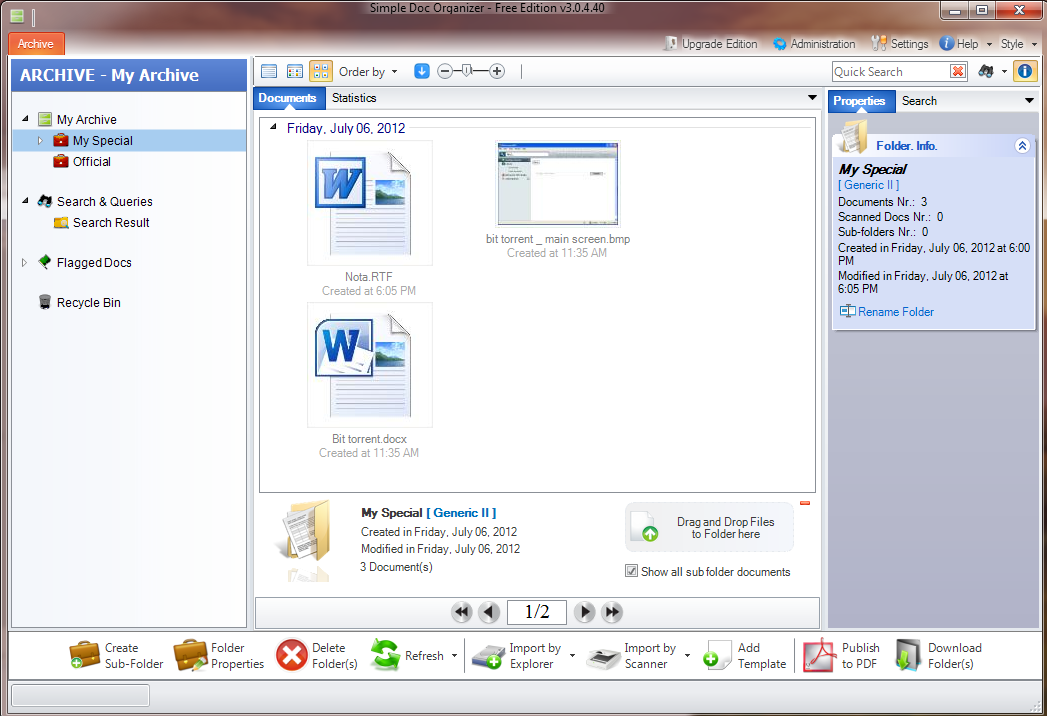Click the Delete Folder(s) red icon
This screenshot has height=716, width=1047.
(x=291, y=655)
